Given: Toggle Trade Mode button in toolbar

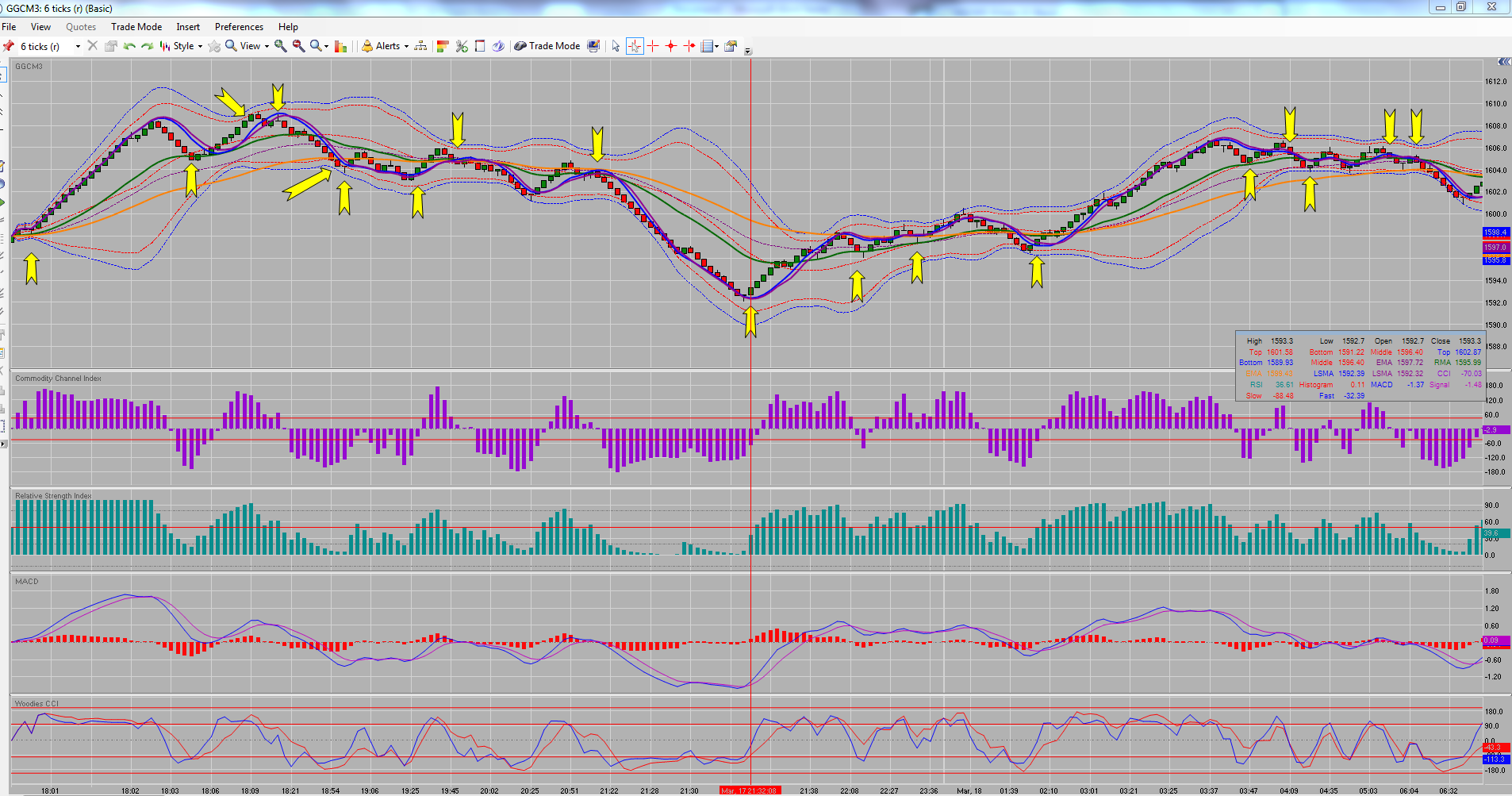Looking at the screenshot, I should [x=547, y=46].
